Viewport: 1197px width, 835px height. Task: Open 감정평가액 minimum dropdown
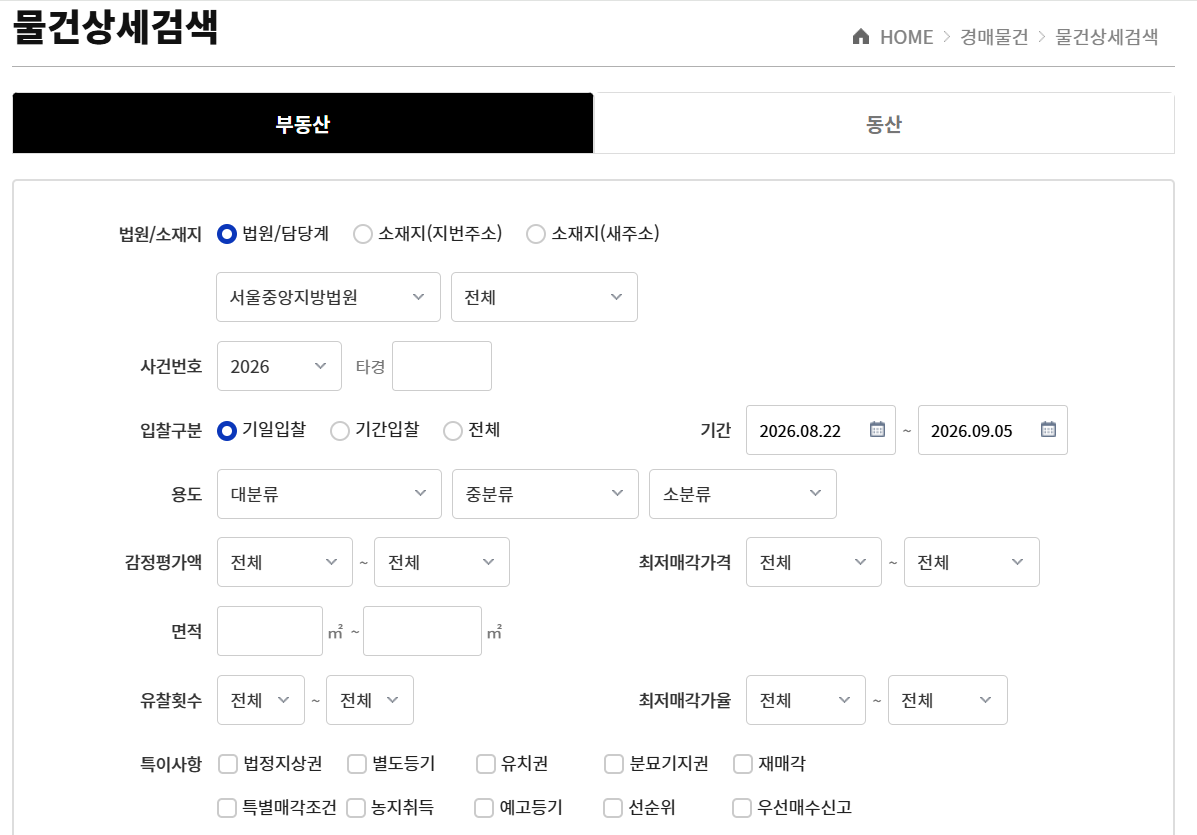click(285, 562)
